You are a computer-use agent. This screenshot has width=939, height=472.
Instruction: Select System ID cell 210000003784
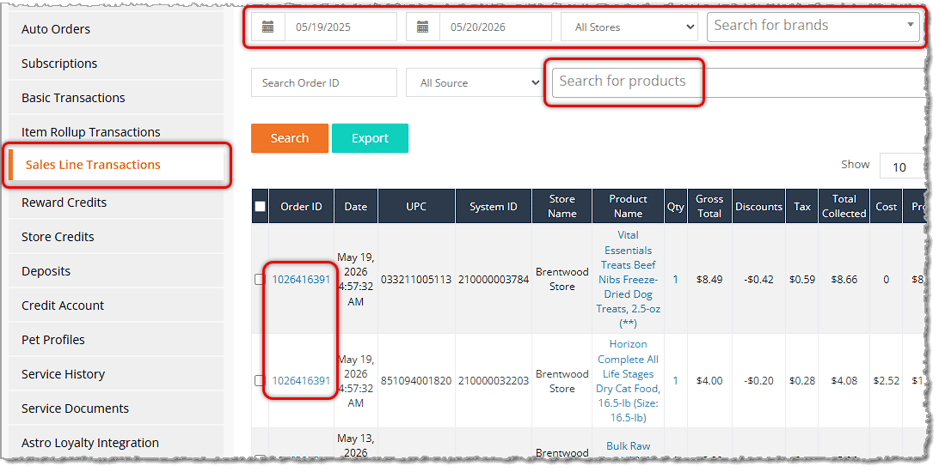(493, 280)
